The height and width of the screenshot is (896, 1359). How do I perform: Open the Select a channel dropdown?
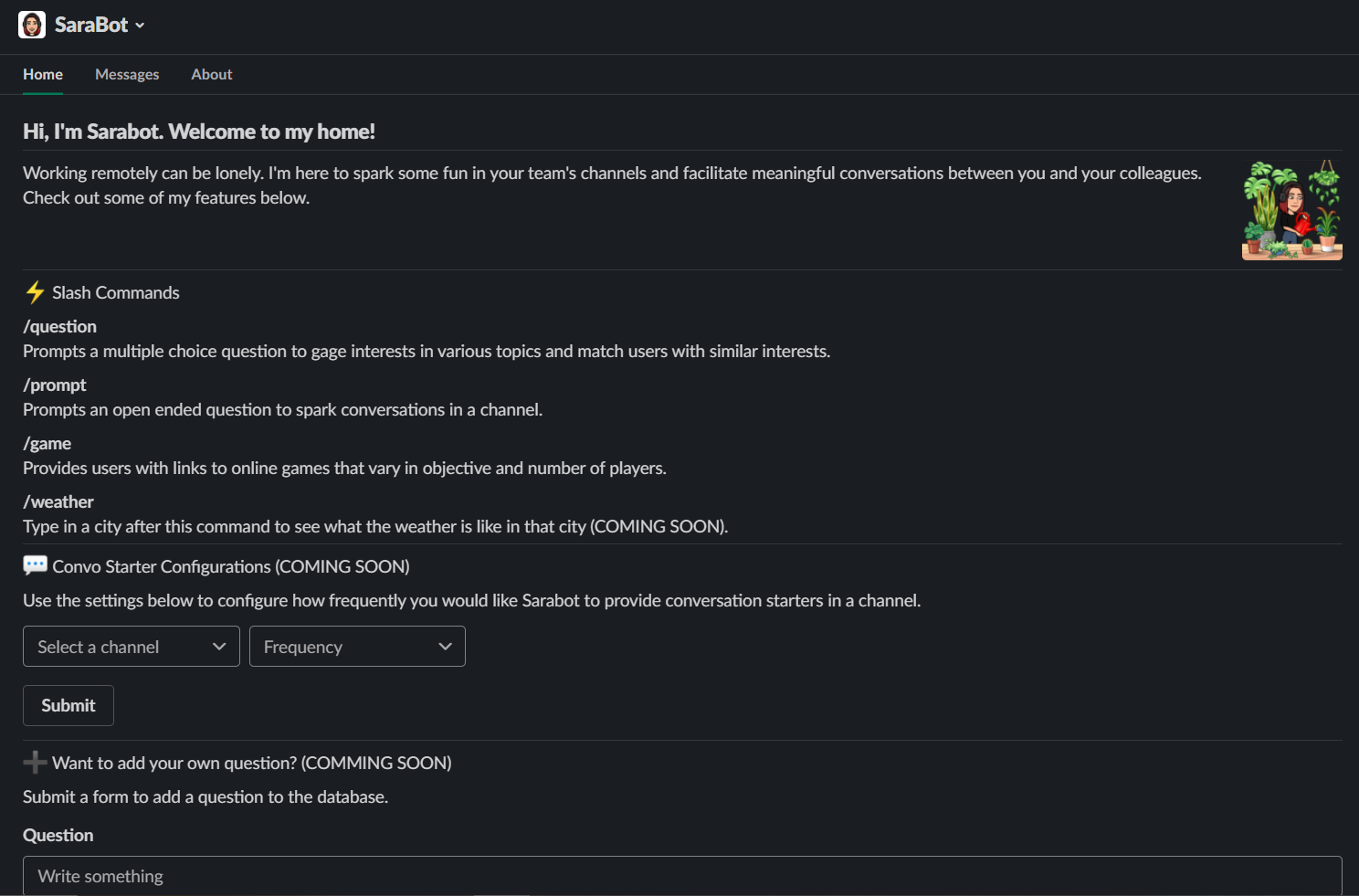tap(119, 647)
